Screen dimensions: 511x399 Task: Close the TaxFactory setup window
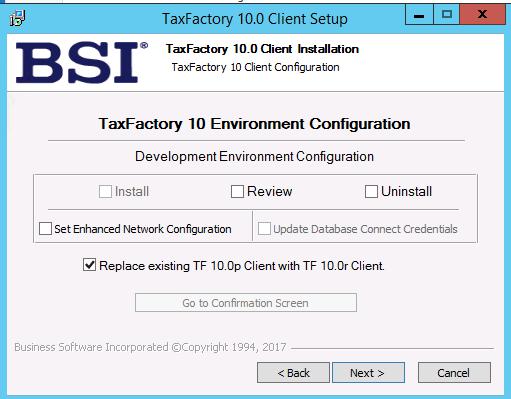tap(482, 14)
